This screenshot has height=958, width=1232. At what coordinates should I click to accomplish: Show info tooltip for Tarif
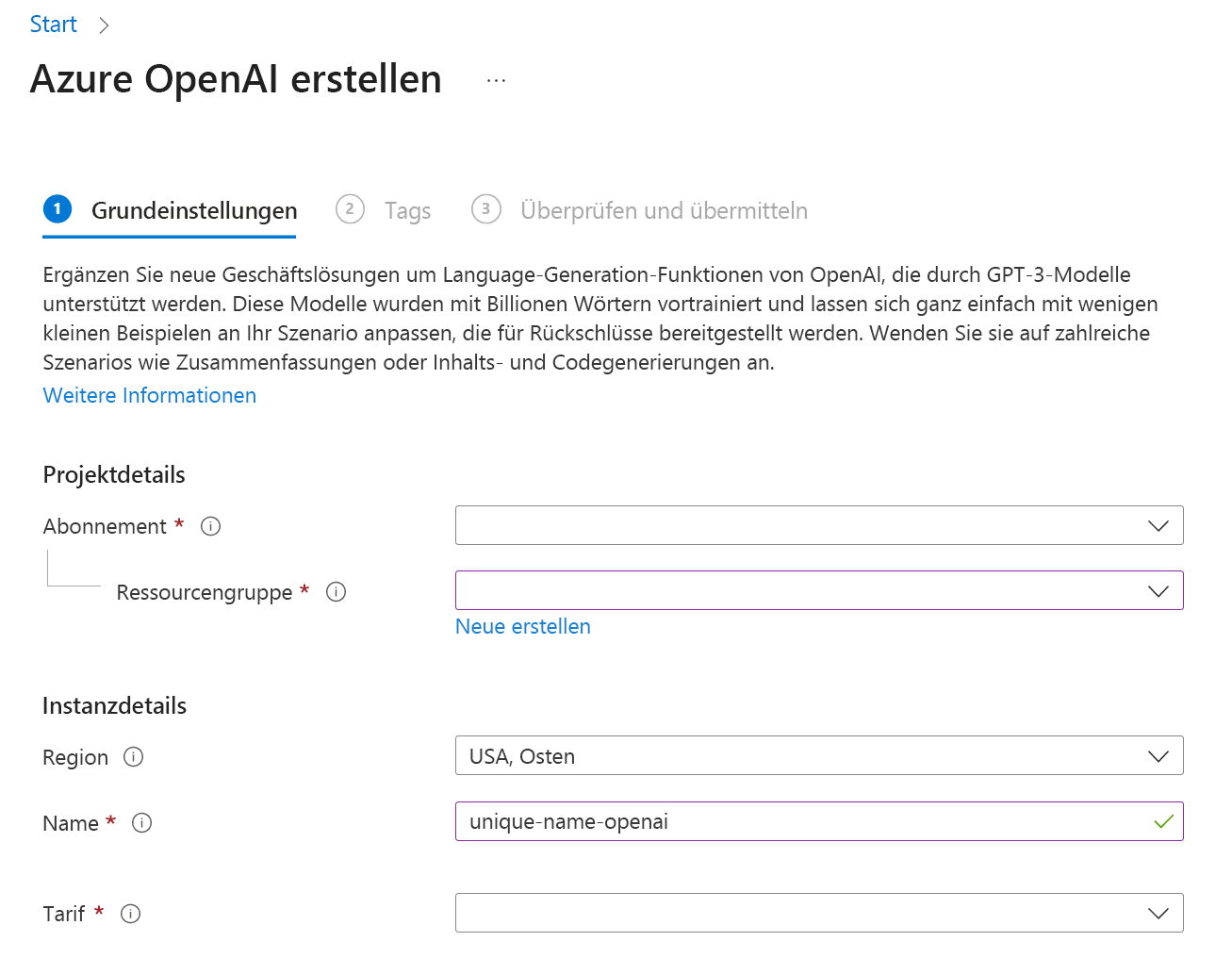pyautogui.click(x=131, y=914)
